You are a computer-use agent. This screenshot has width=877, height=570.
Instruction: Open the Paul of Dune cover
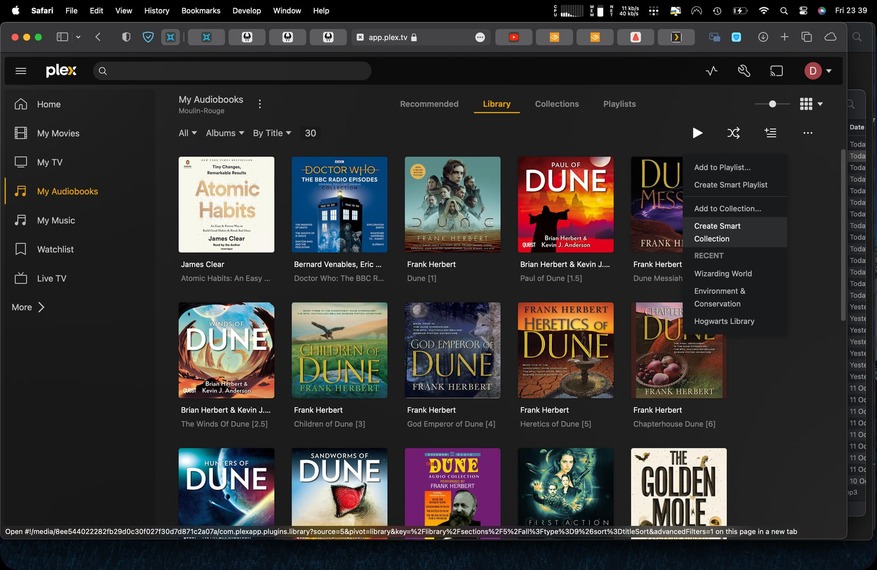[x=565, y=204]
